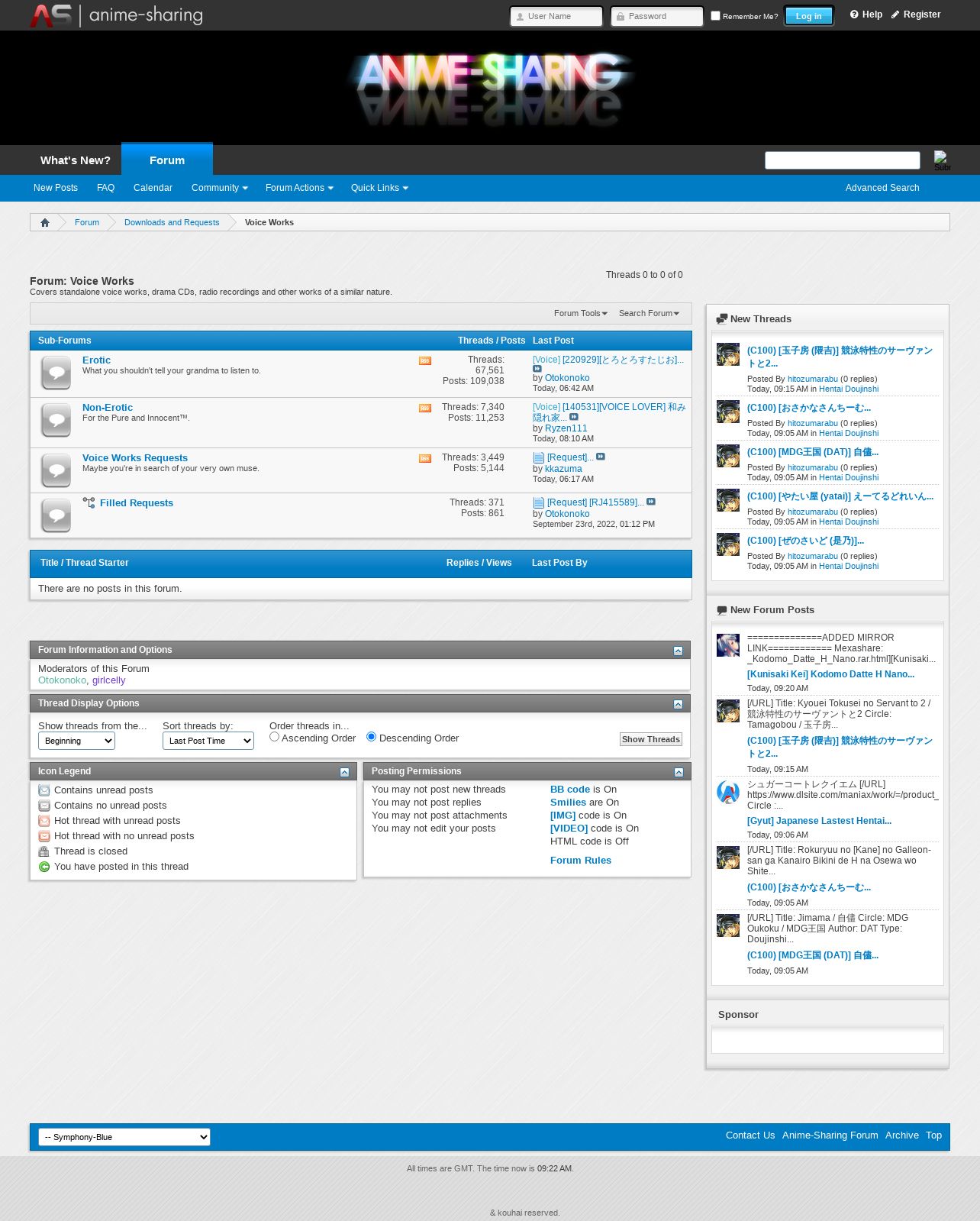
Task: Open kkazuma user profile link
Action: [563, 469]
